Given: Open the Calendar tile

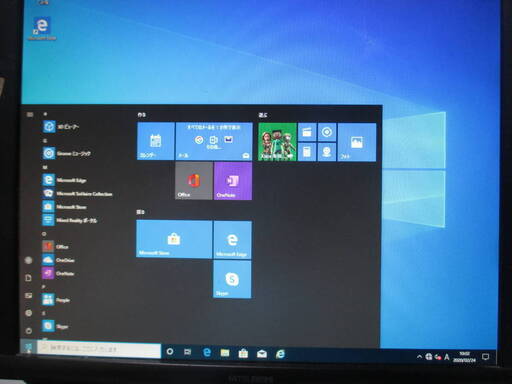Looking at the screenshot, I should click(x=156, y=141).
